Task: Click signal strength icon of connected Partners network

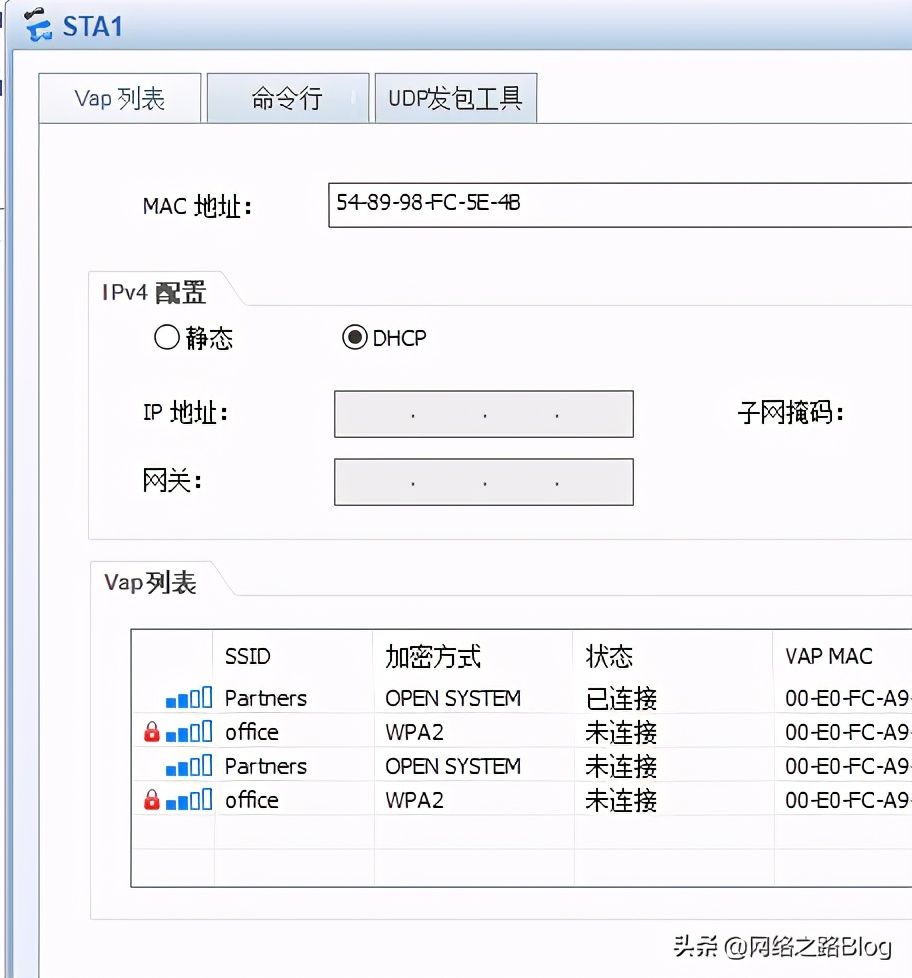Action: [189, 698]
